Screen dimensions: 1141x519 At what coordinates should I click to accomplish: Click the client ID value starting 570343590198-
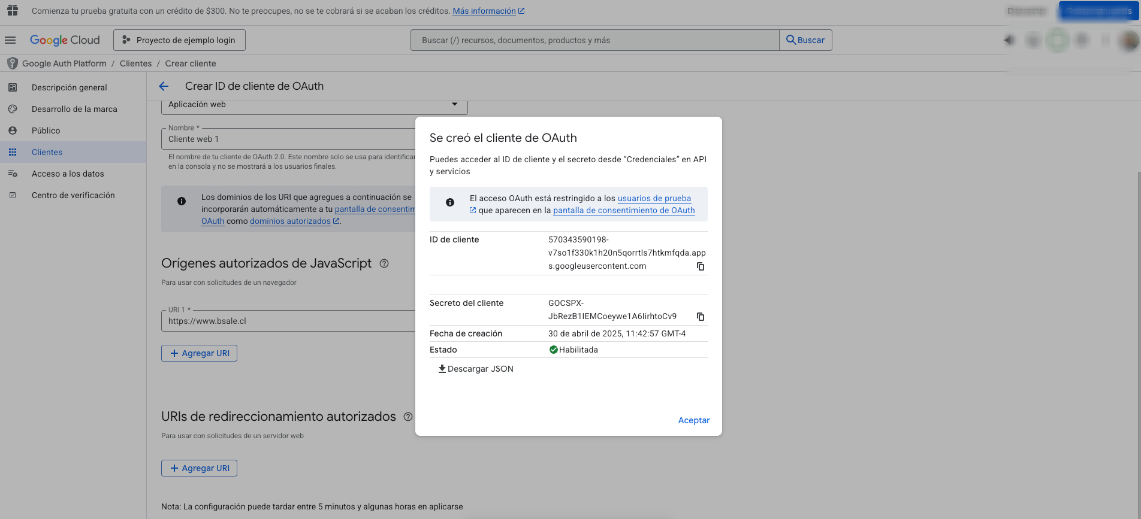[x=626, y=253]
